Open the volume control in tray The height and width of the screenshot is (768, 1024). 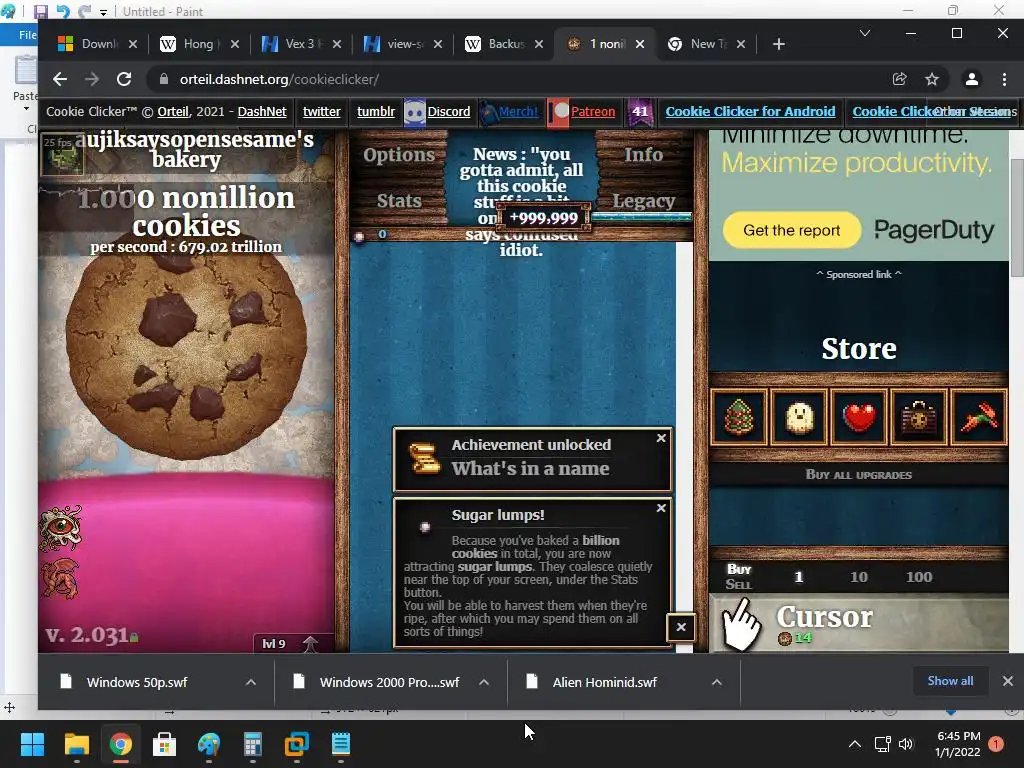pos(906,744)
